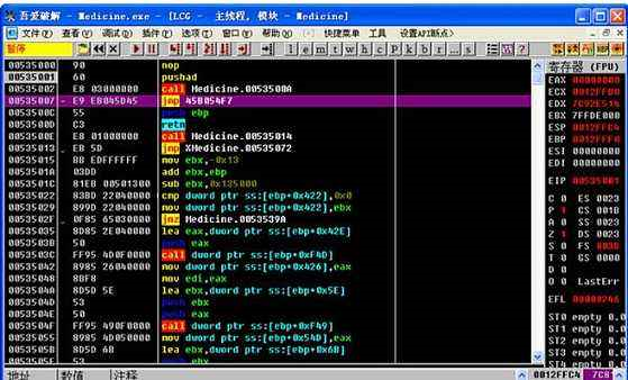Pause execution with the pause icon

(152, 49)
